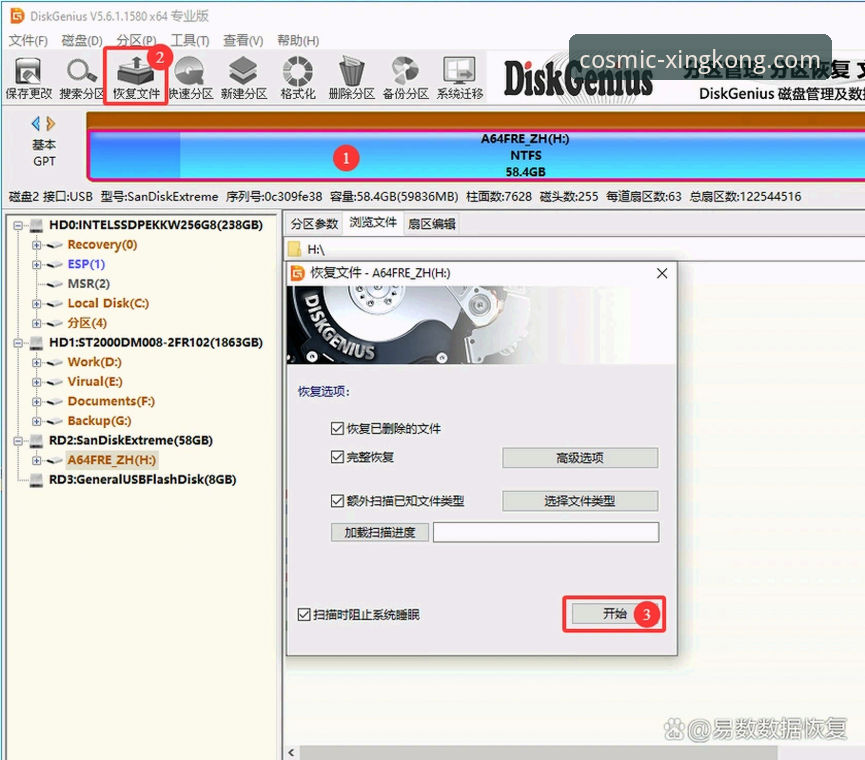Select RD3:GeneralUSBFlashDisk(8GB) in tree
Viewport: 865px width, 760px height.
point(142,480)
